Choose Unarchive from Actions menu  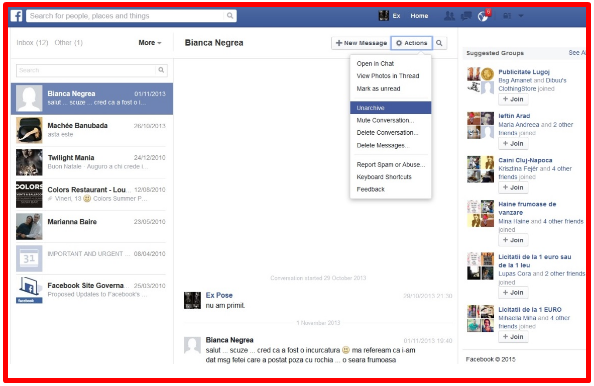[x=390, y=108]
